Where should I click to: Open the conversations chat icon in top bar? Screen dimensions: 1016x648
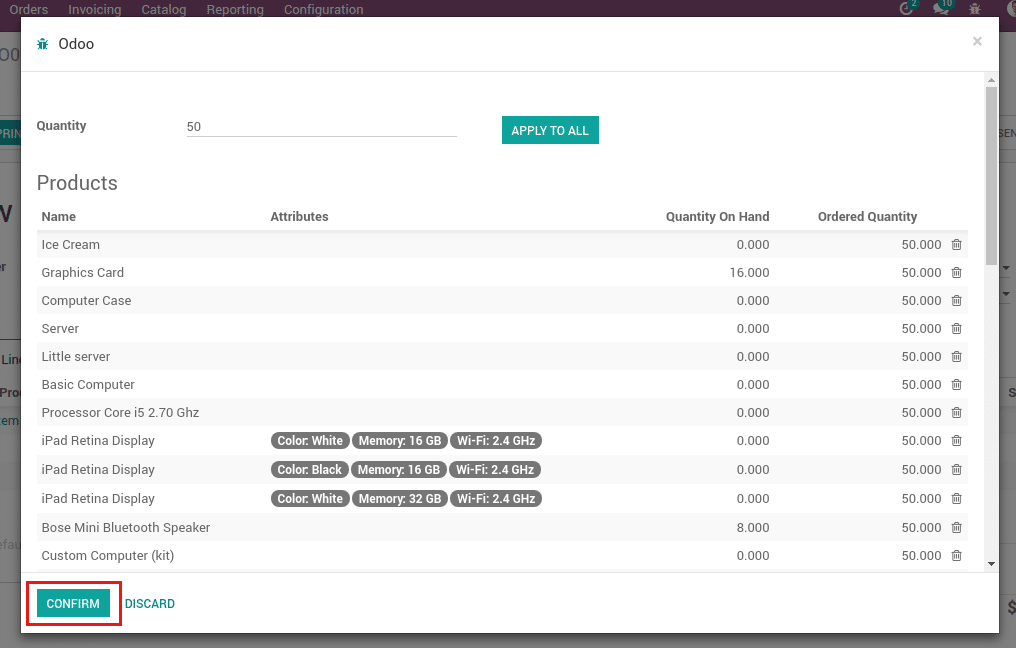[x=941, y=8]
